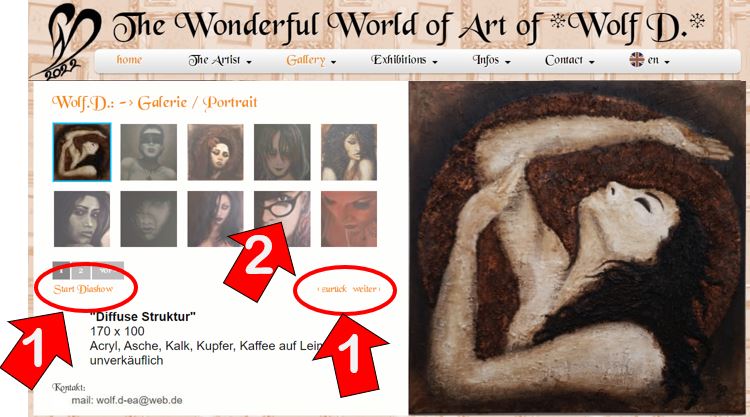Click the zurück previous link
The width and height of the screenshot is (750, 417).
click(332, 289)
